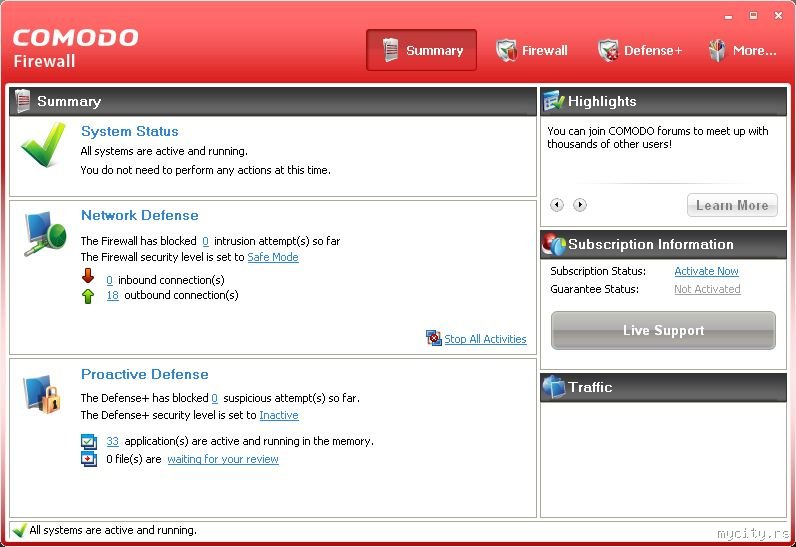The width and height of the screenshot is (796, 547).
Task: Click the Not Activated guarantee link
Action: (707, 289)
